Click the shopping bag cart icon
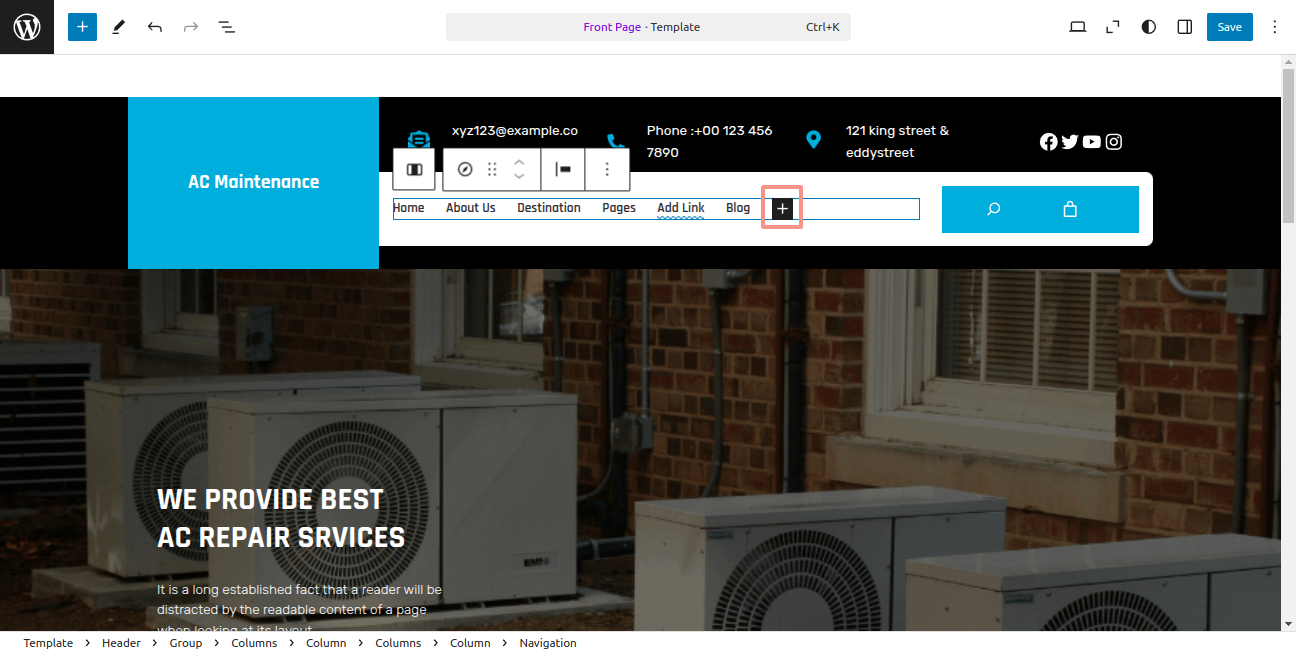 coord(1070,209)
